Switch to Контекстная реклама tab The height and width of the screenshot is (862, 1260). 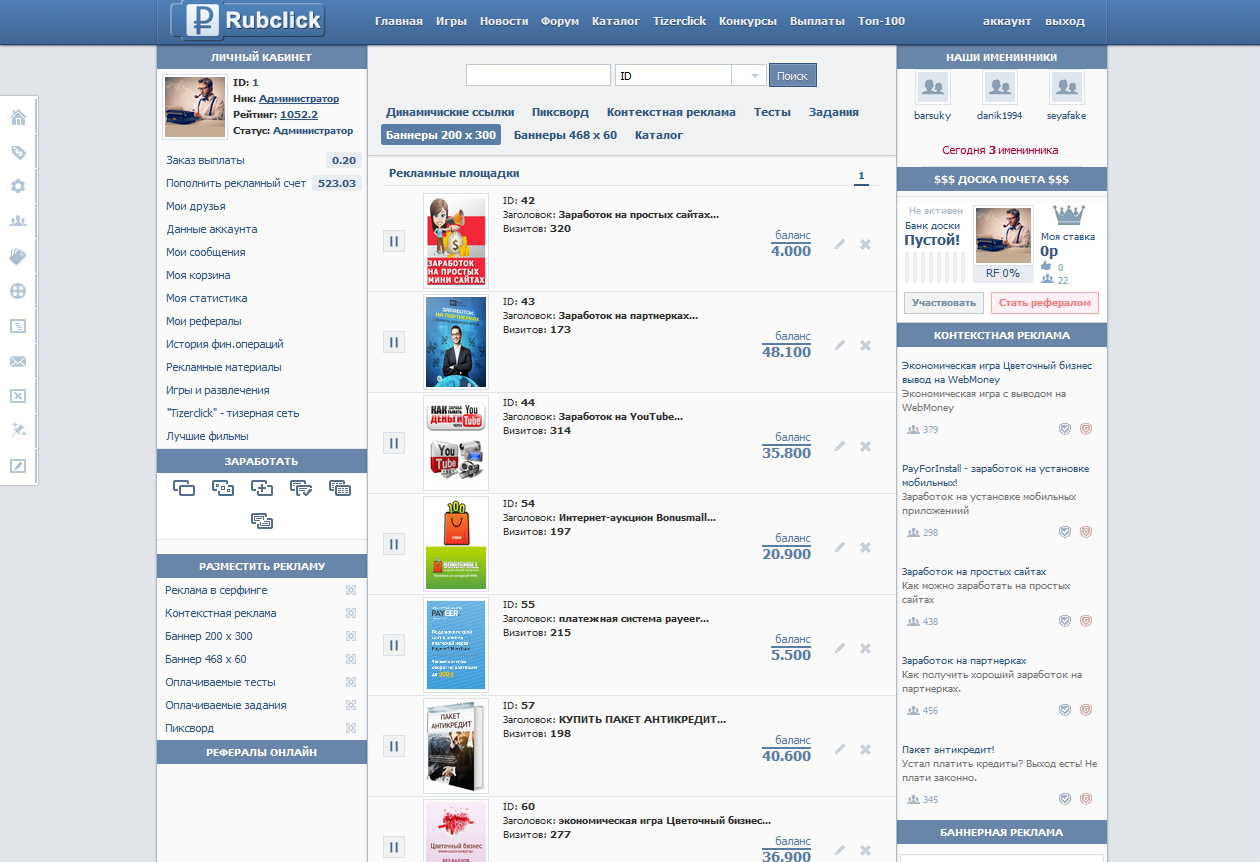pyautogui.click(x=671, y=112)
